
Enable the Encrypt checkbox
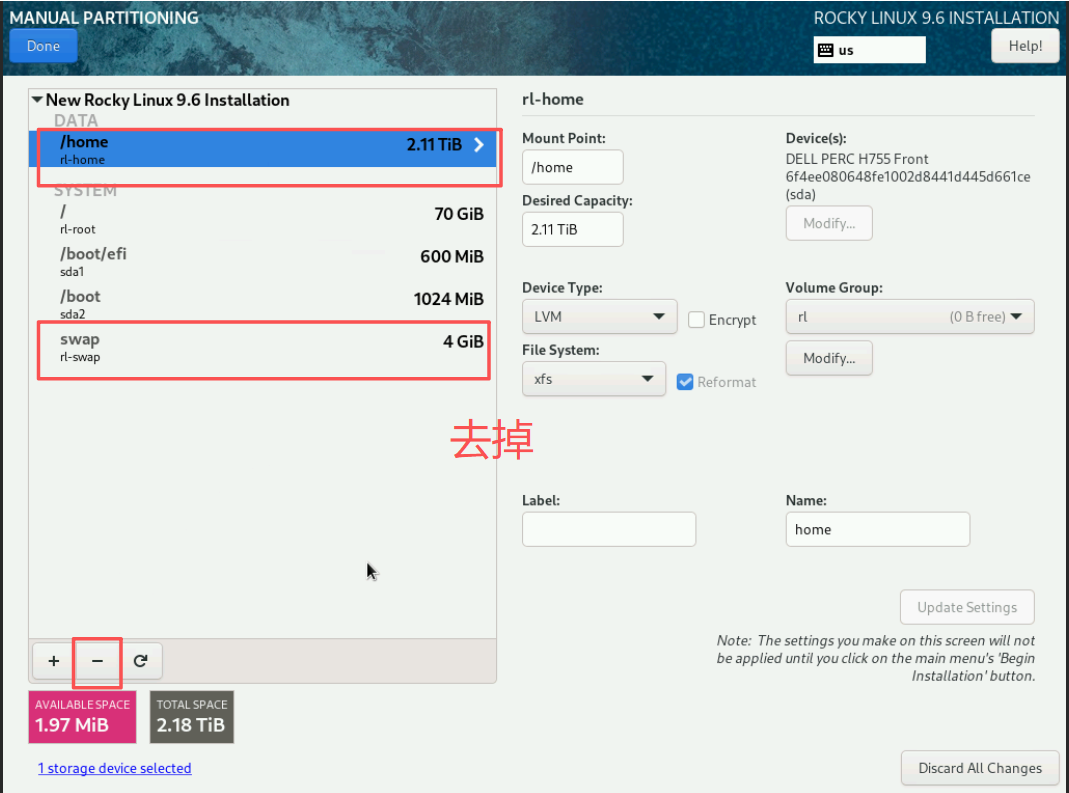[697, 320]
